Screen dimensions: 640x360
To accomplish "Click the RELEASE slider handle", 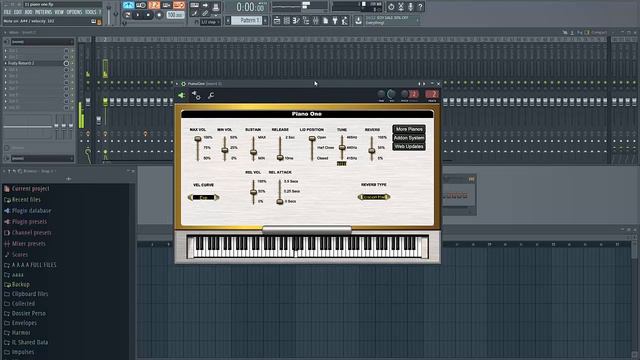I will (280, 157).
